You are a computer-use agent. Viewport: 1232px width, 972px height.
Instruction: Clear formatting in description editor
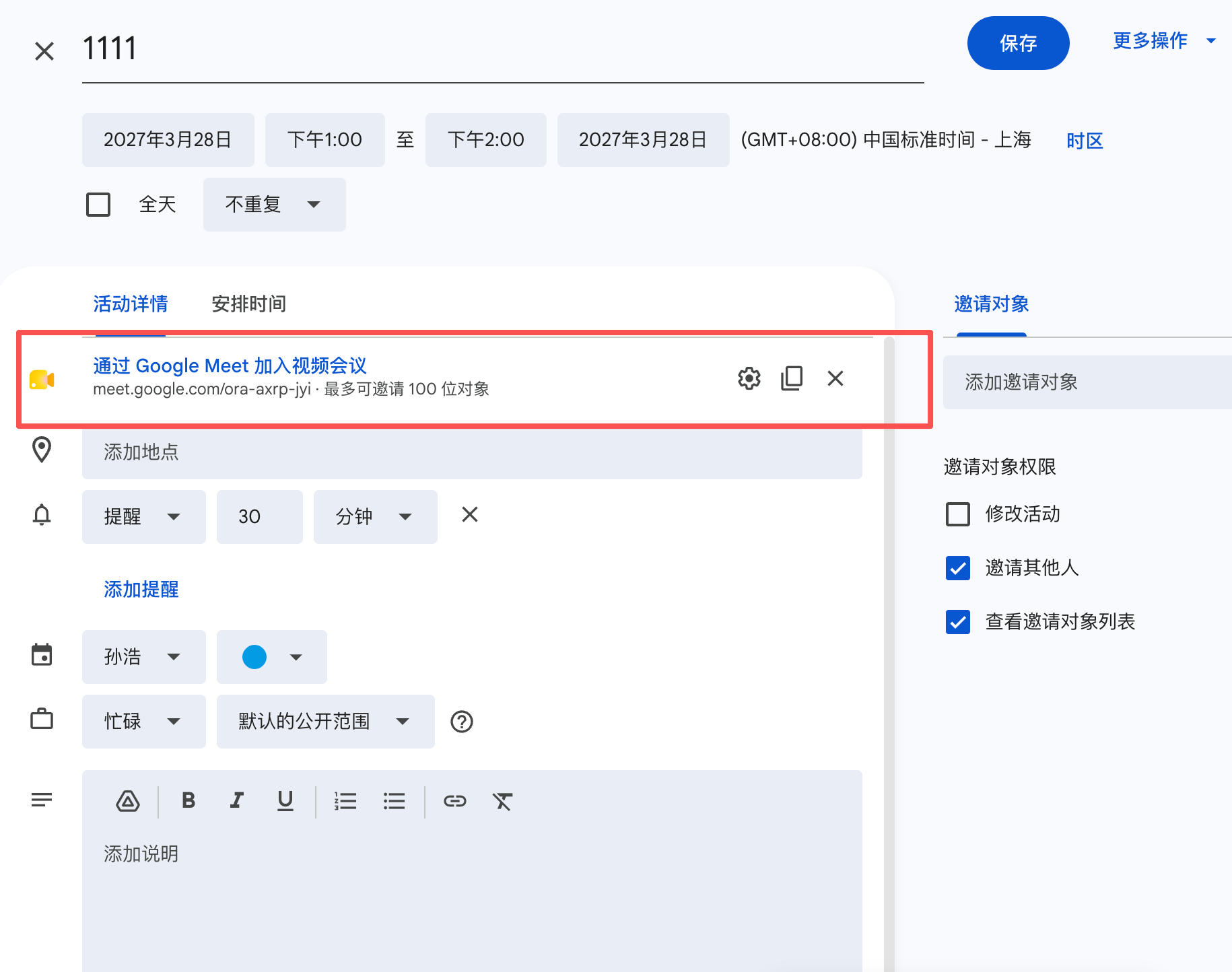[503, 801]
